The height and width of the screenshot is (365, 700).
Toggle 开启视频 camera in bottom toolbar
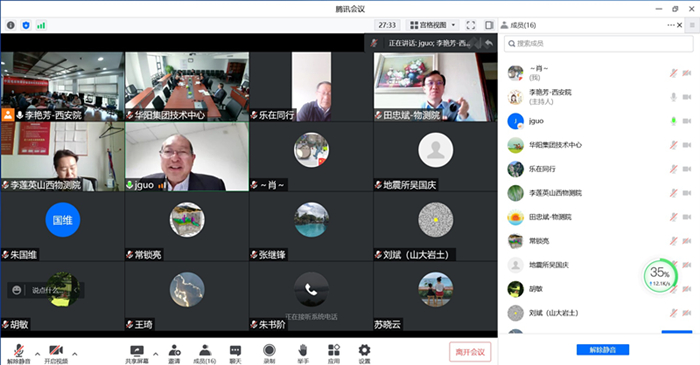tap(56, 354)
